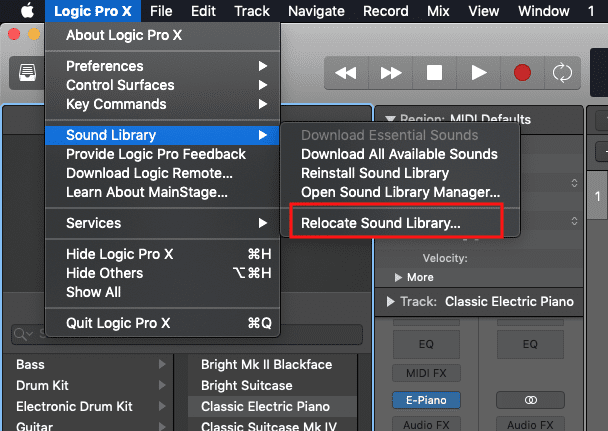Click the lower inspector stepper arrows
This screenshot has height=431, width=608.
[x=574, y=221]
